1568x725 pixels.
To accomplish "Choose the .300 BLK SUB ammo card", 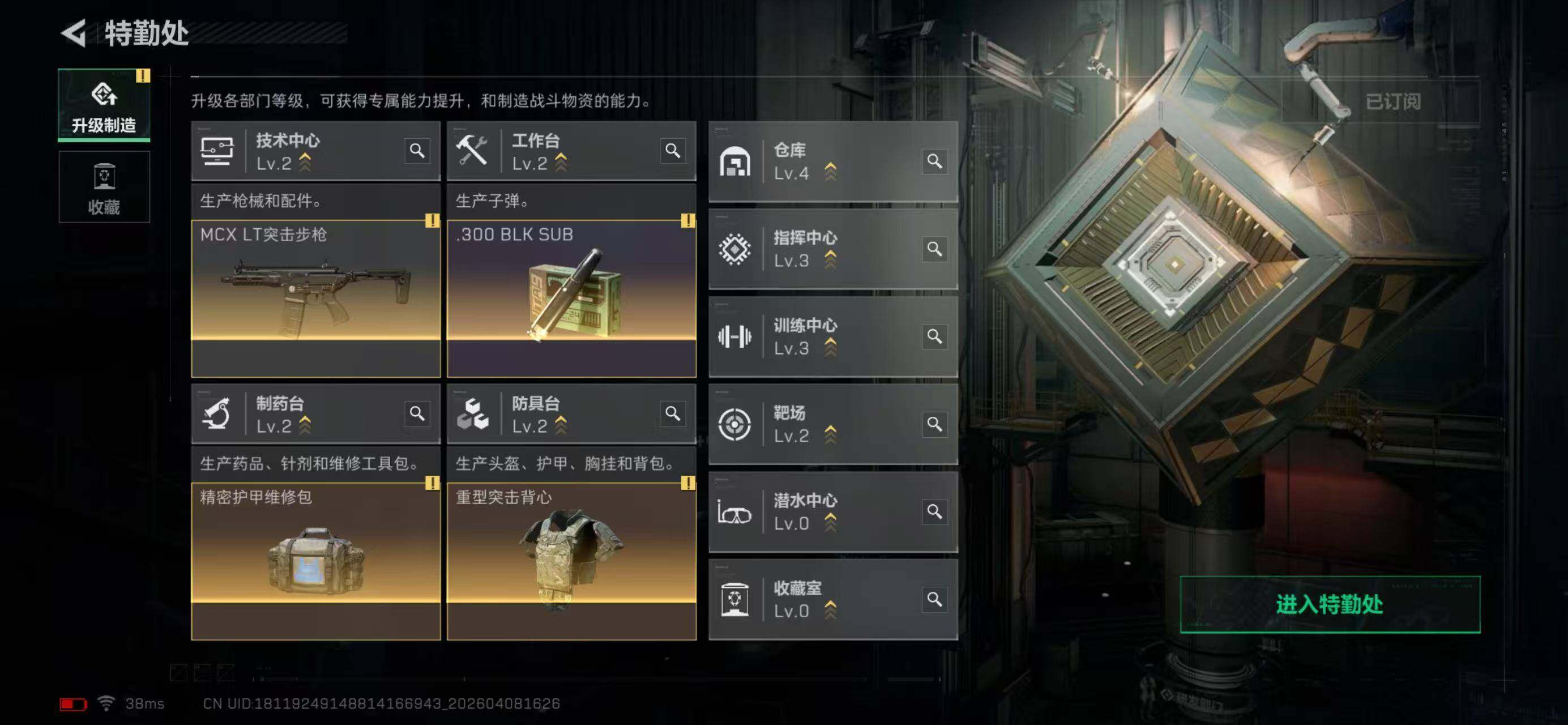I will tap(571, 298).
